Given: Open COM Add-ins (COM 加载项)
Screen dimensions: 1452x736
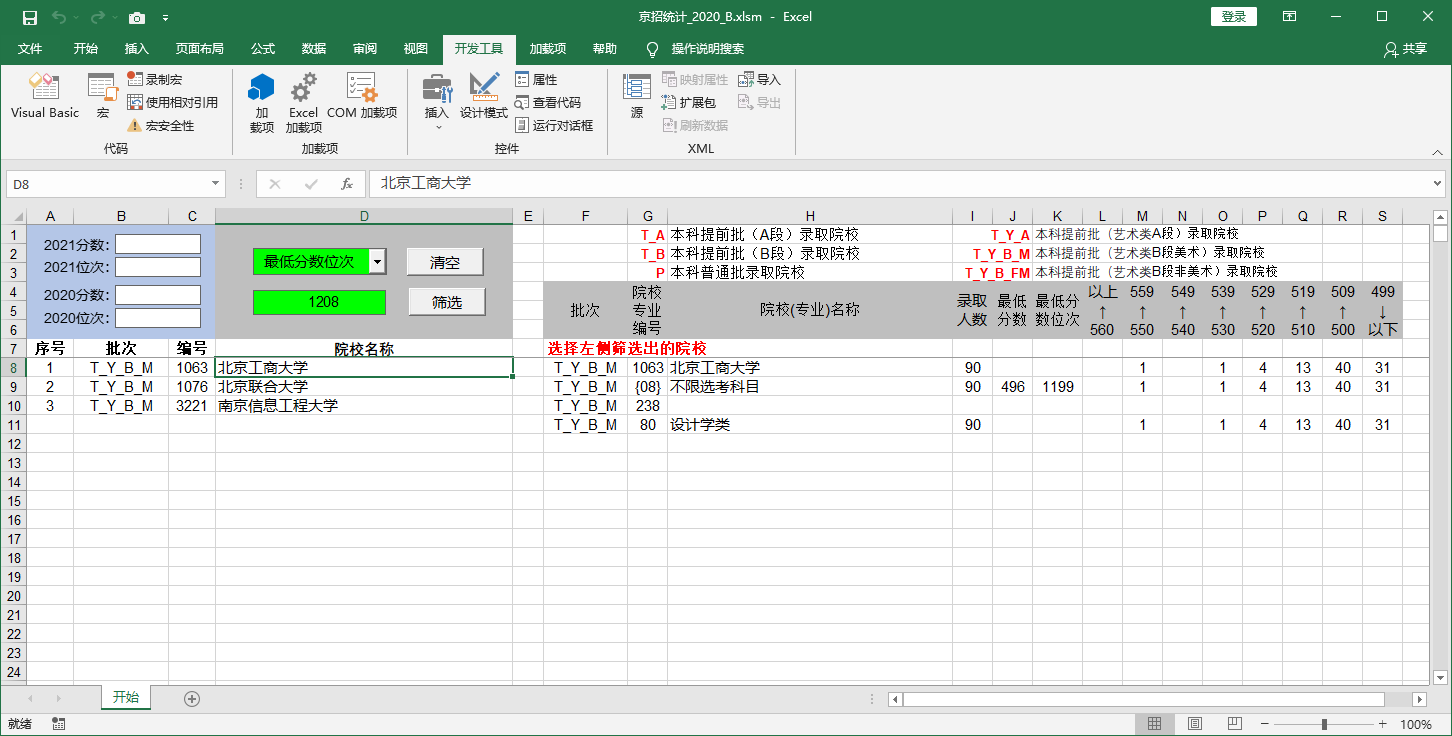Looking at the screenshot, I should point(361,97).
